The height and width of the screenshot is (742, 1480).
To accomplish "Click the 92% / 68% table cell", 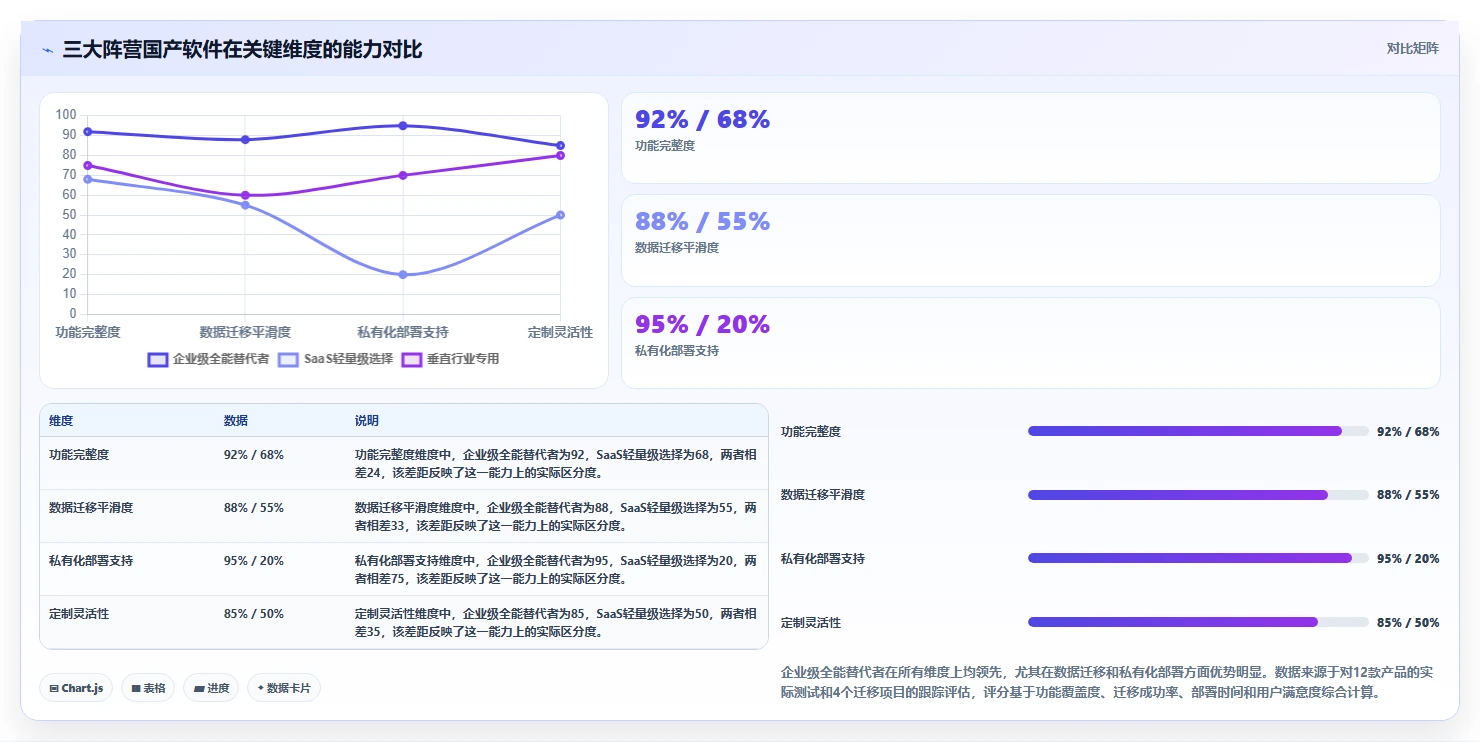I will pyautogui.click(x=254, y=454).
